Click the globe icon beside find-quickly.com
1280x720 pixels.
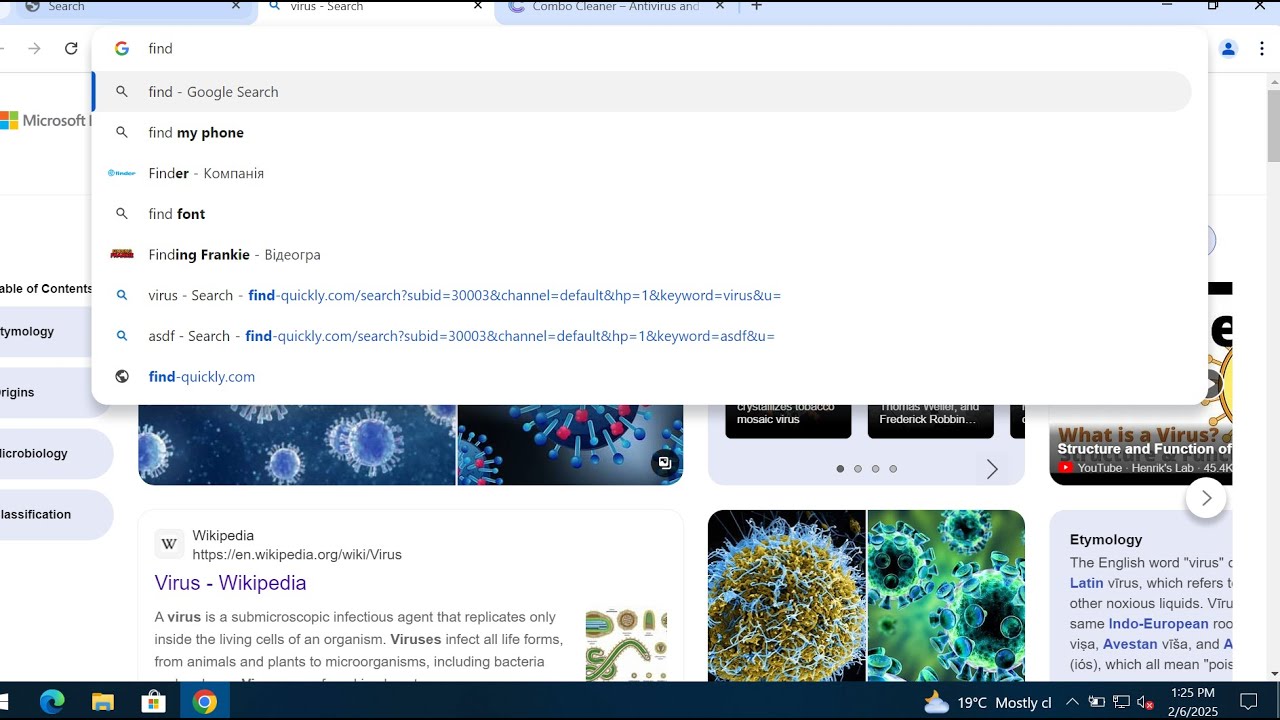pos(122,377)
